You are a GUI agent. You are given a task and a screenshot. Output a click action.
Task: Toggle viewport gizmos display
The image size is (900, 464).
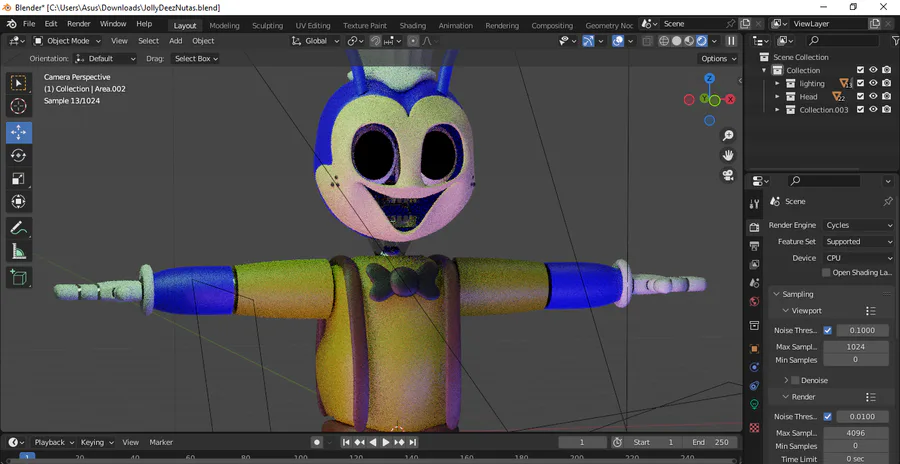pos(588,41)
